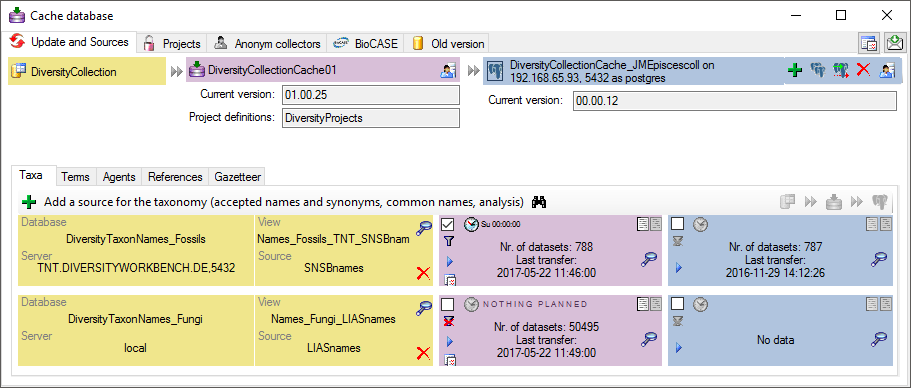View the 50495 datasets with the magnifier
The width and height of the screenshot is (911, 388).
pyautogui.click(x=648, y=339)
